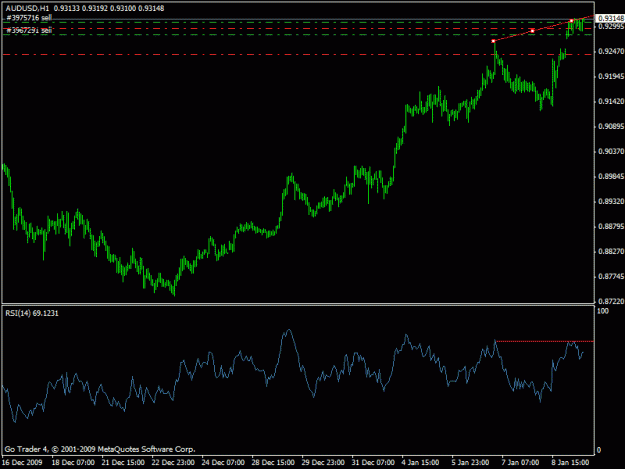Click the Go Trader 4 MetaQuotes copyright text
Screen dimensions: 625x469
(x=100, y=449)
